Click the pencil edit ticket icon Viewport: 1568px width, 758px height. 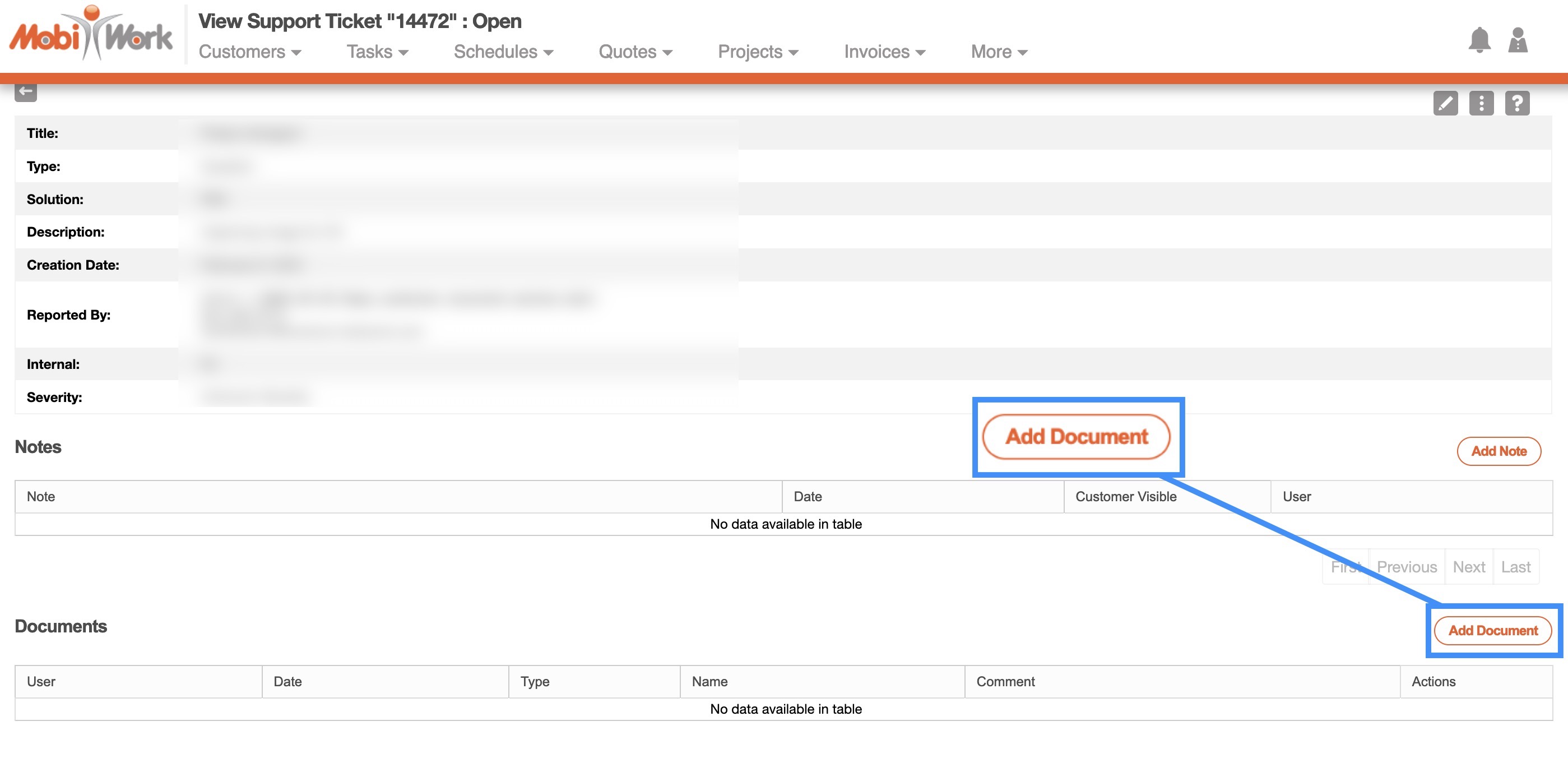pyautogui.click(x=1445, y=103)
